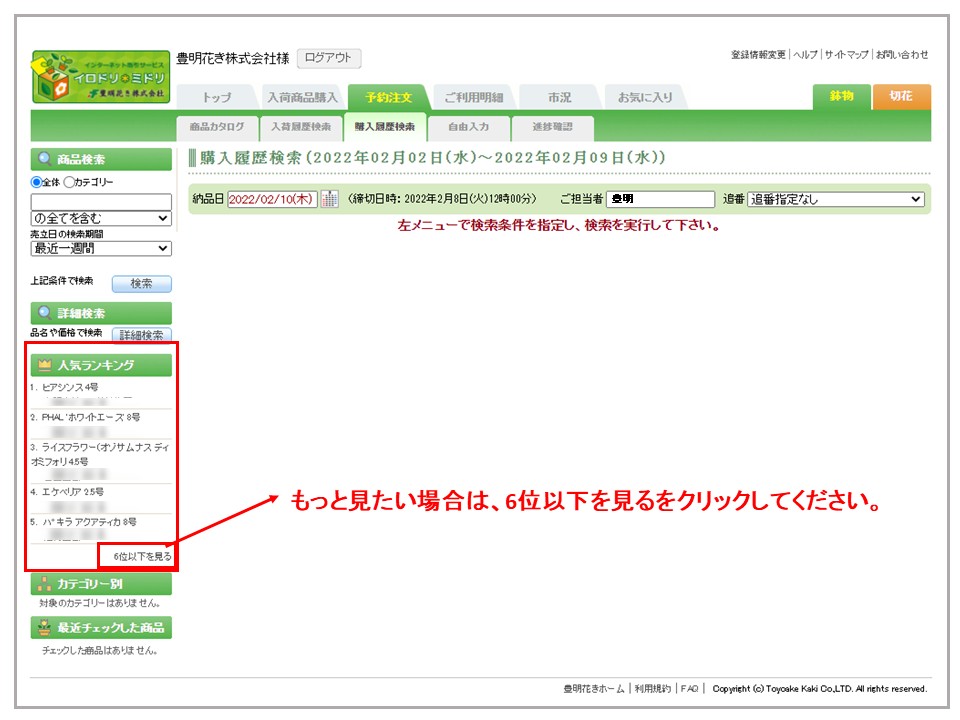Screen dimensions: 960x720
Task: Select the カテゴリー radio button
Action: click(x=69, y=182)
